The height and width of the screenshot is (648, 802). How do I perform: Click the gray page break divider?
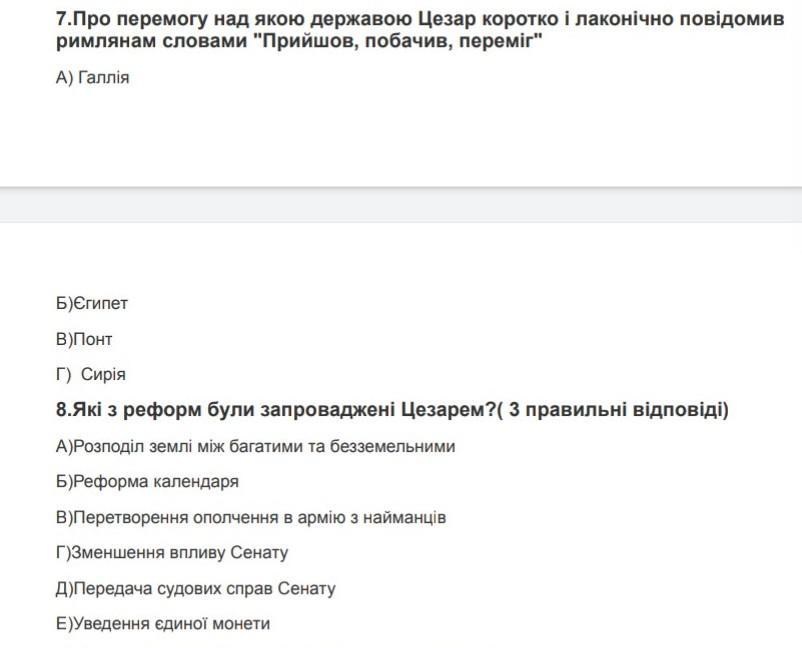[401, 205]
